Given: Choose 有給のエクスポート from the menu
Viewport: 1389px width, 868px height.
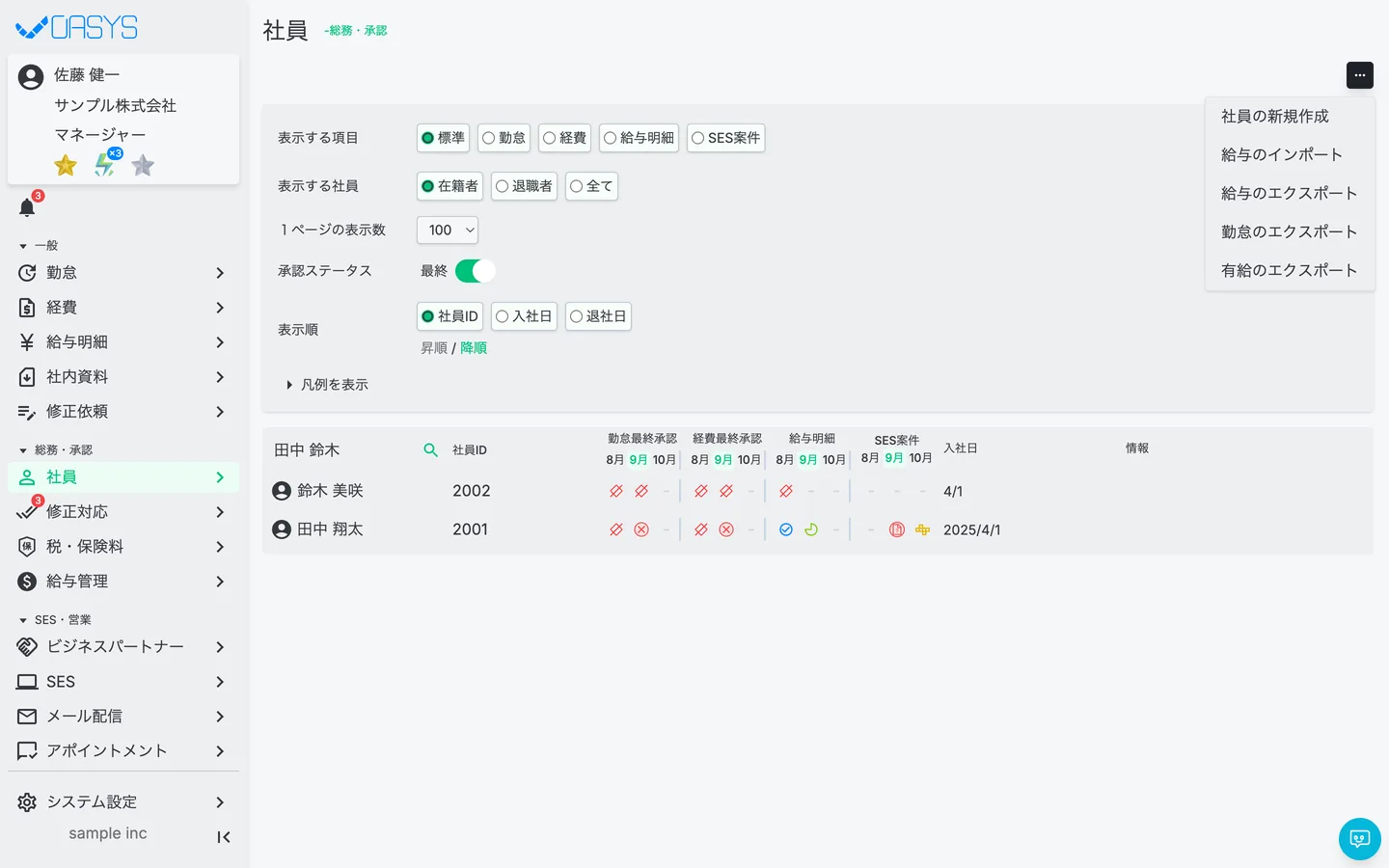Looking at the screenshot, I should point(1290,271).
